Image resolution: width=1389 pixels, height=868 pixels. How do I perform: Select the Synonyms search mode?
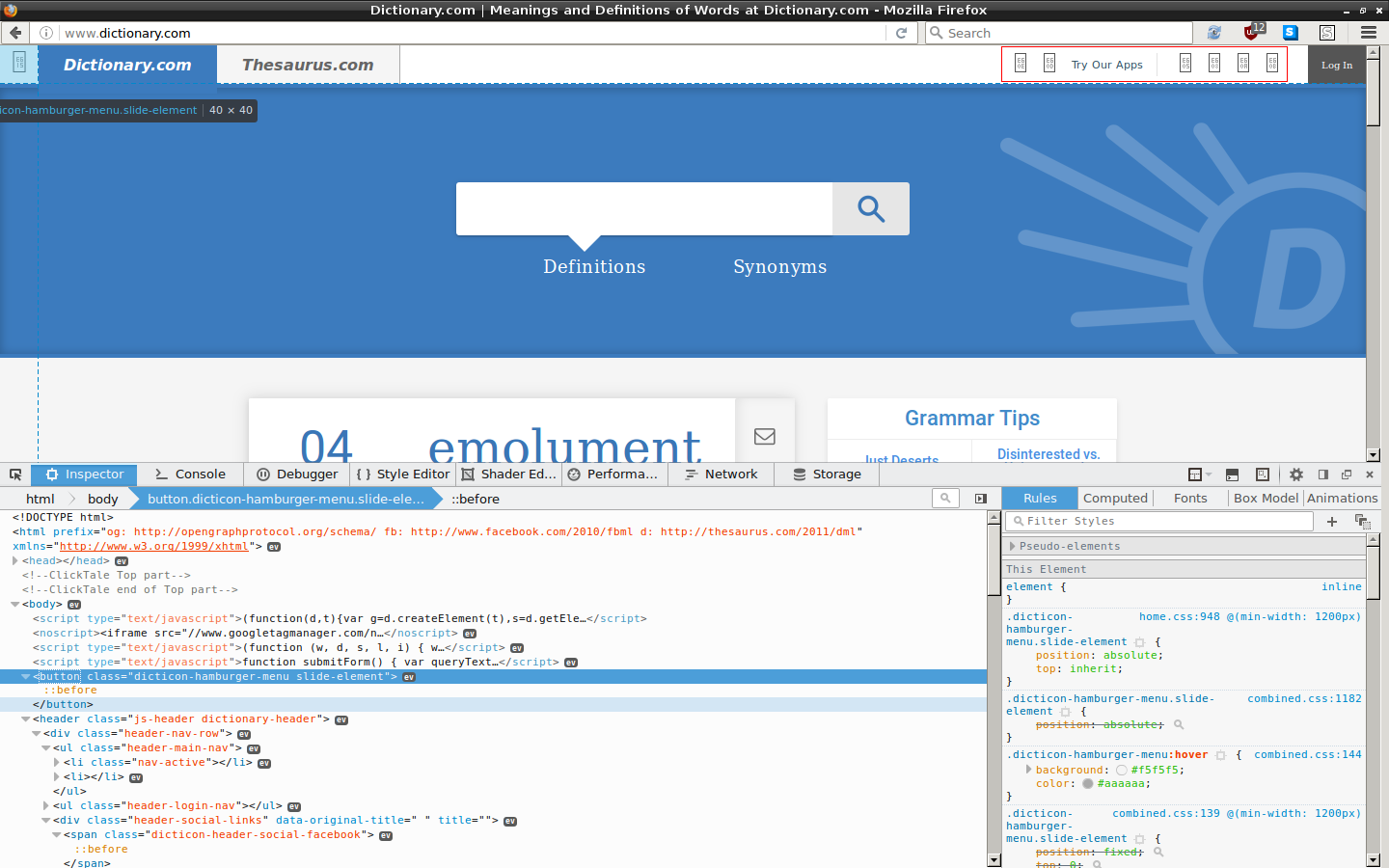[x=779, y=267]
